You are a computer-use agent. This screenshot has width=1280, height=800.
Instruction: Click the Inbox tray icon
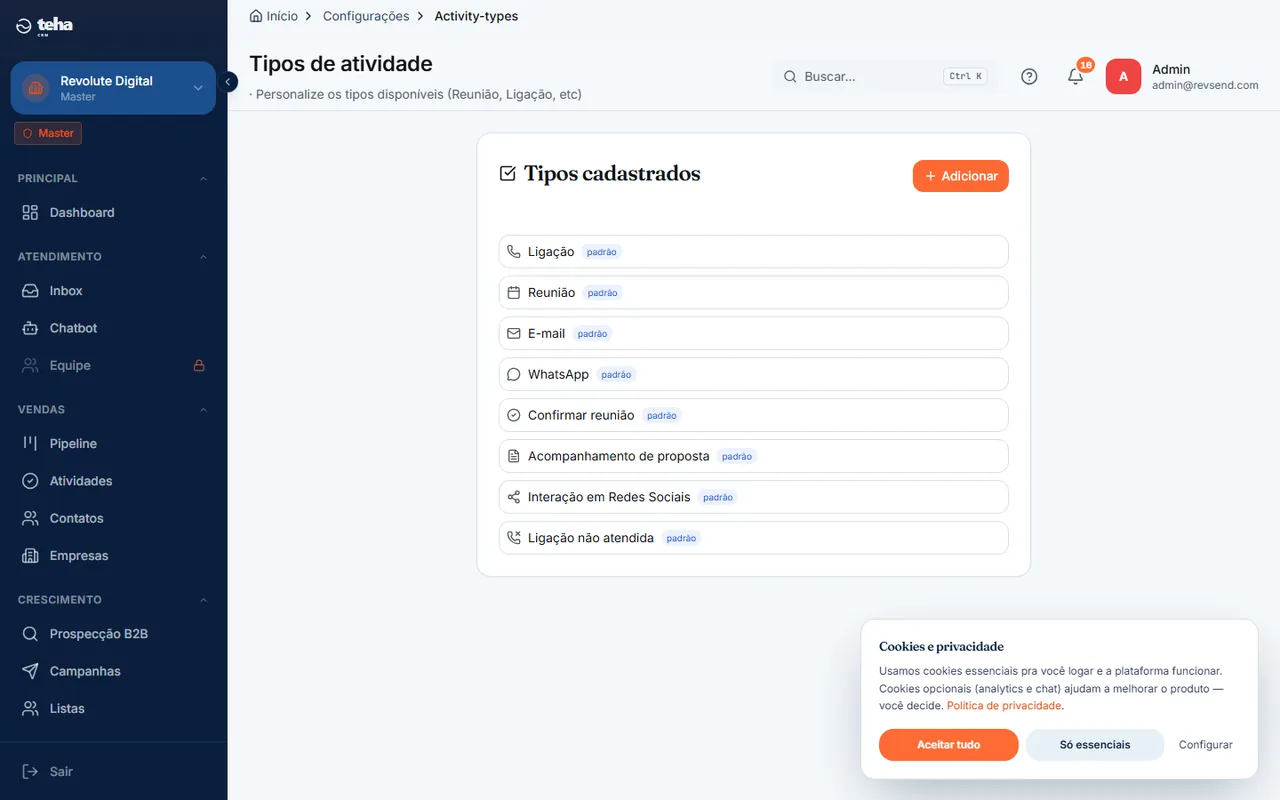(x=30, y=290)
